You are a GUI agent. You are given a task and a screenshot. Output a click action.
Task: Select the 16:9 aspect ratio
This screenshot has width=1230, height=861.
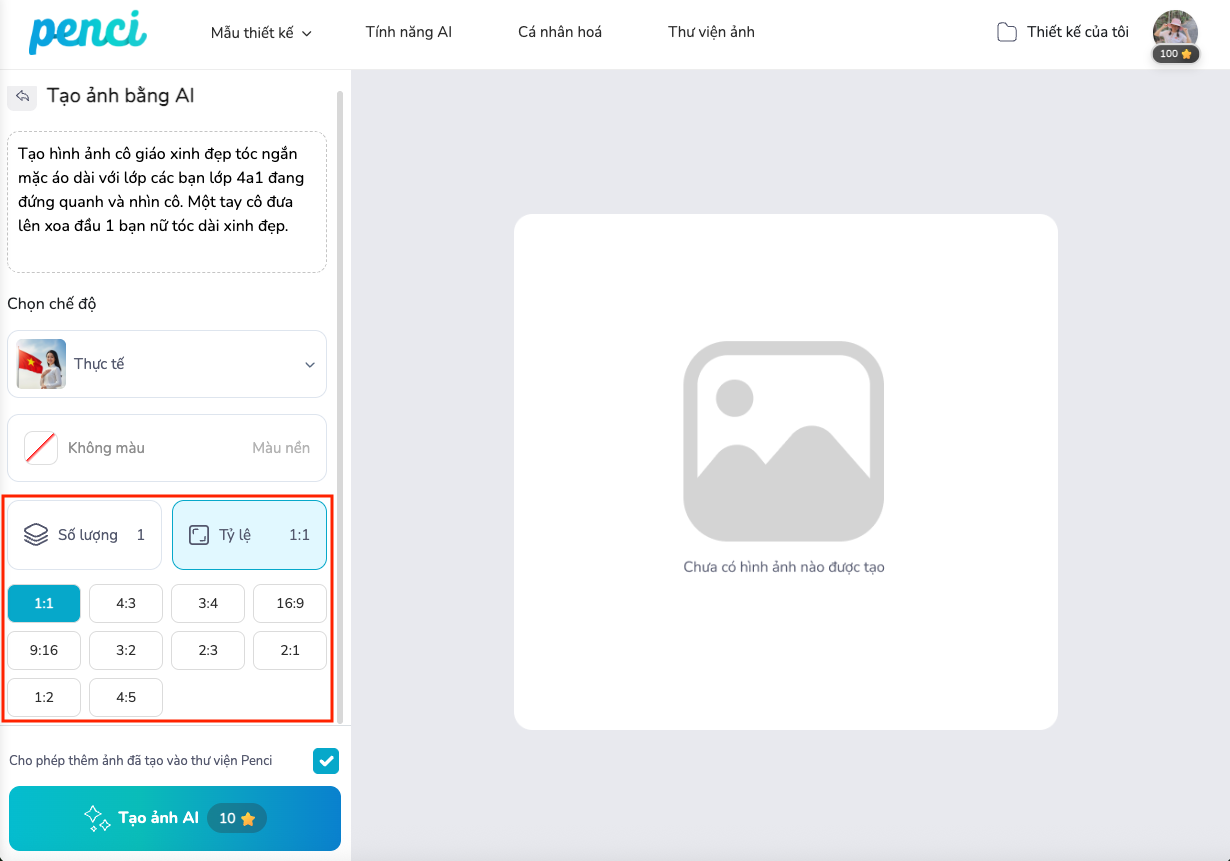pyautogui.click(x=289, y=603)
